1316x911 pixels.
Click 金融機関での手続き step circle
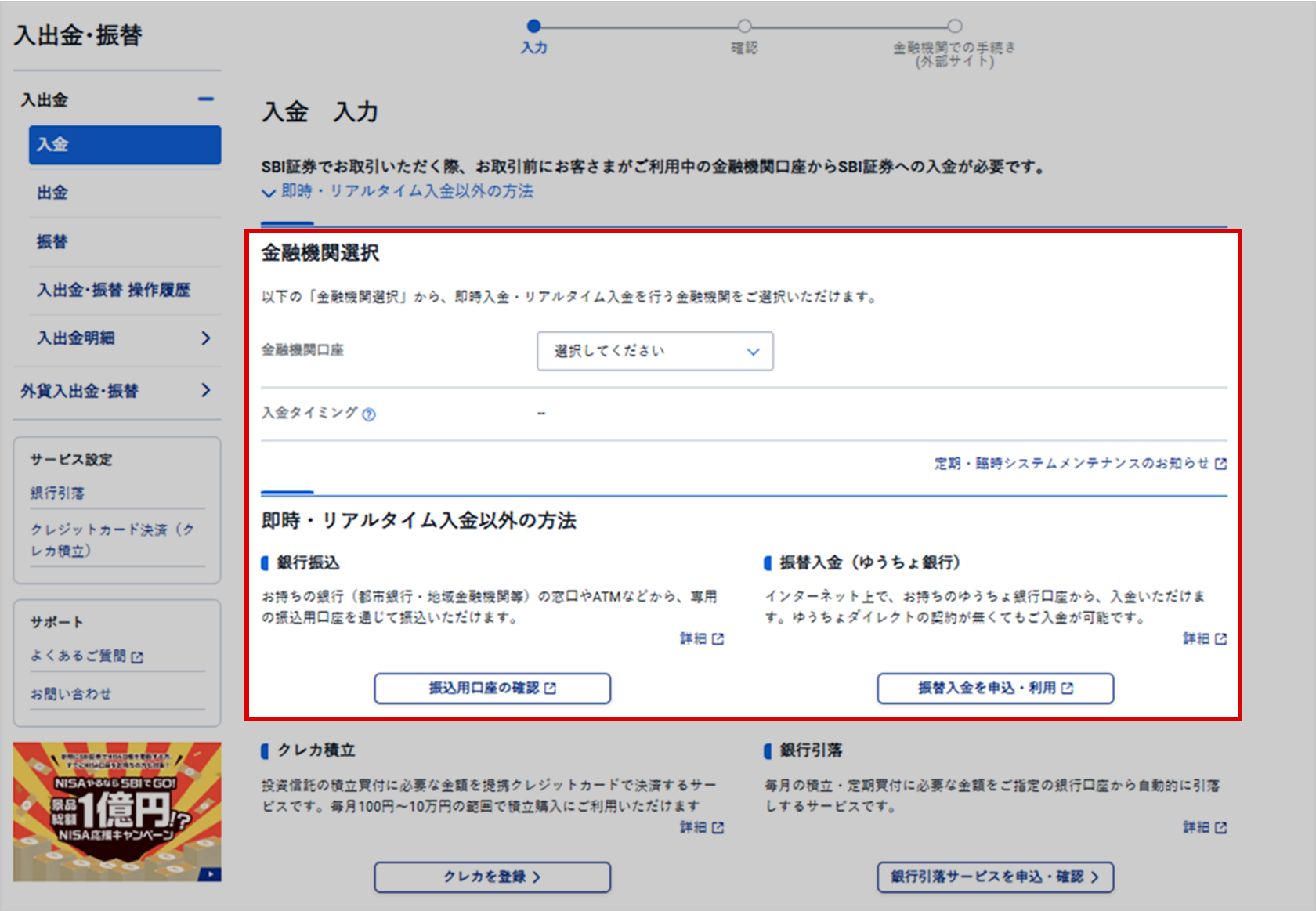[x=954, y=26]
